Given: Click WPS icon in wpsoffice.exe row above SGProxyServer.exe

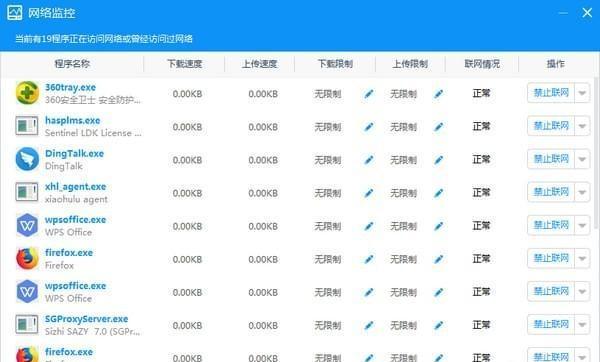Looking at the screenshot, I should click(27, 292).
